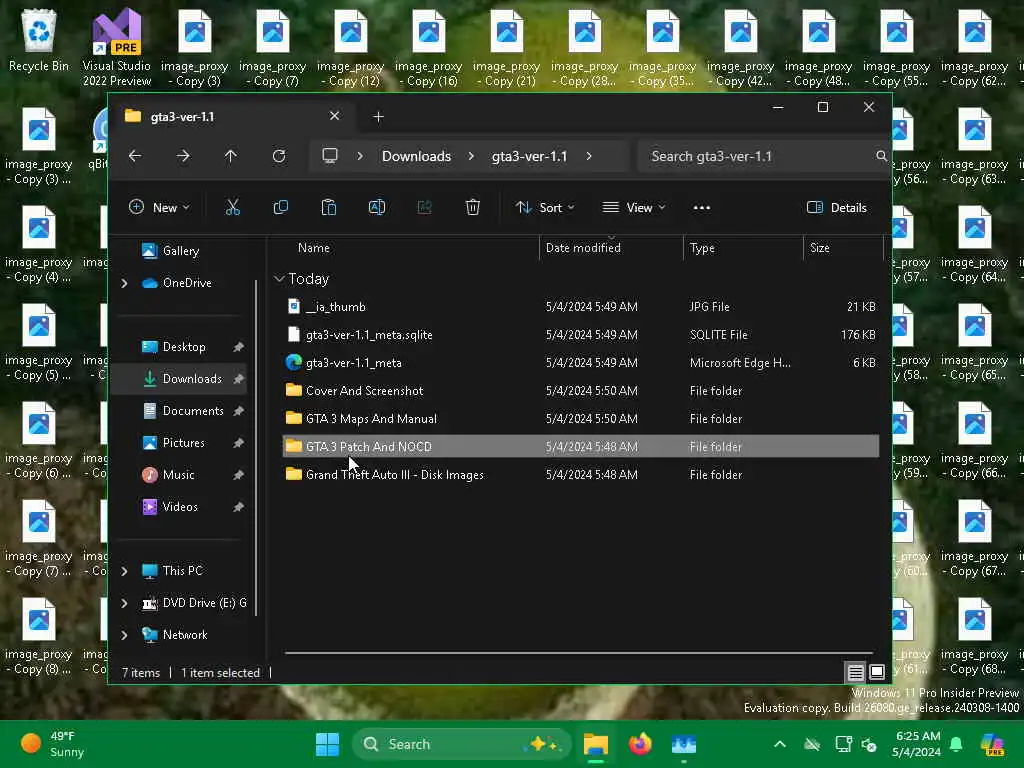
Task: Click the Delete trash can icon
Action: point(473,208)
